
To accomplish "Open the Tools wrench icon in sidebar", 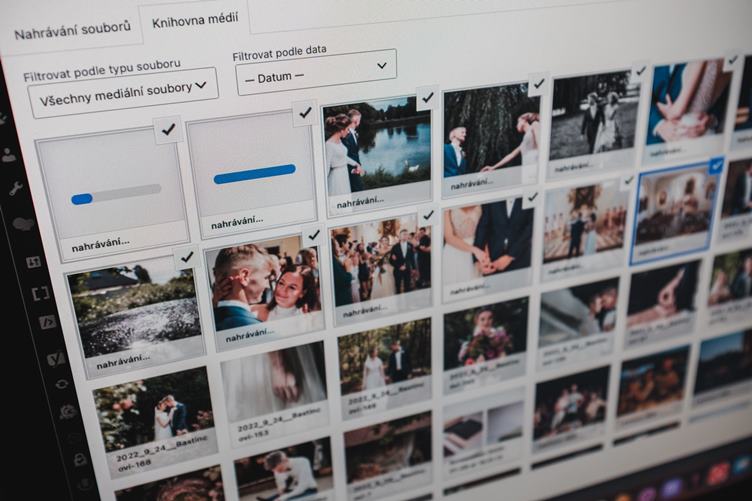I will [x=16, y=188].
